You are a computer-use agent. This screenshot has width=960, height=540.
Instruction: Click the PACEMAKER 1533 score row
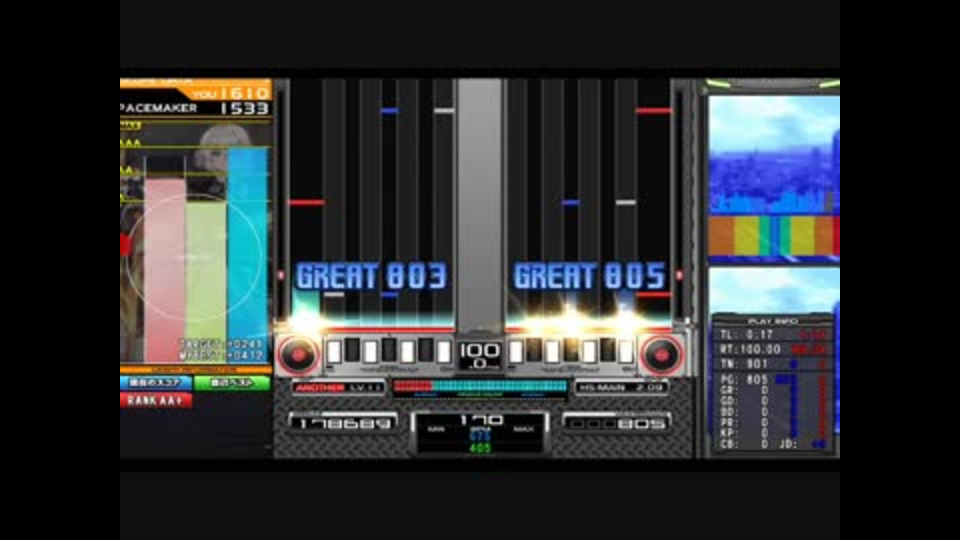tap(196, 108)
